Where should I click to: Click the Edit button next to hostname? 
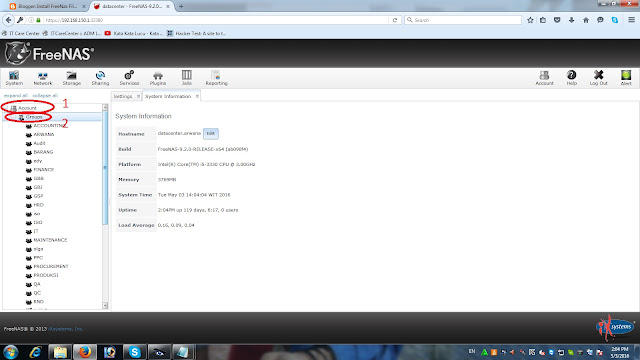click(211, 133)
